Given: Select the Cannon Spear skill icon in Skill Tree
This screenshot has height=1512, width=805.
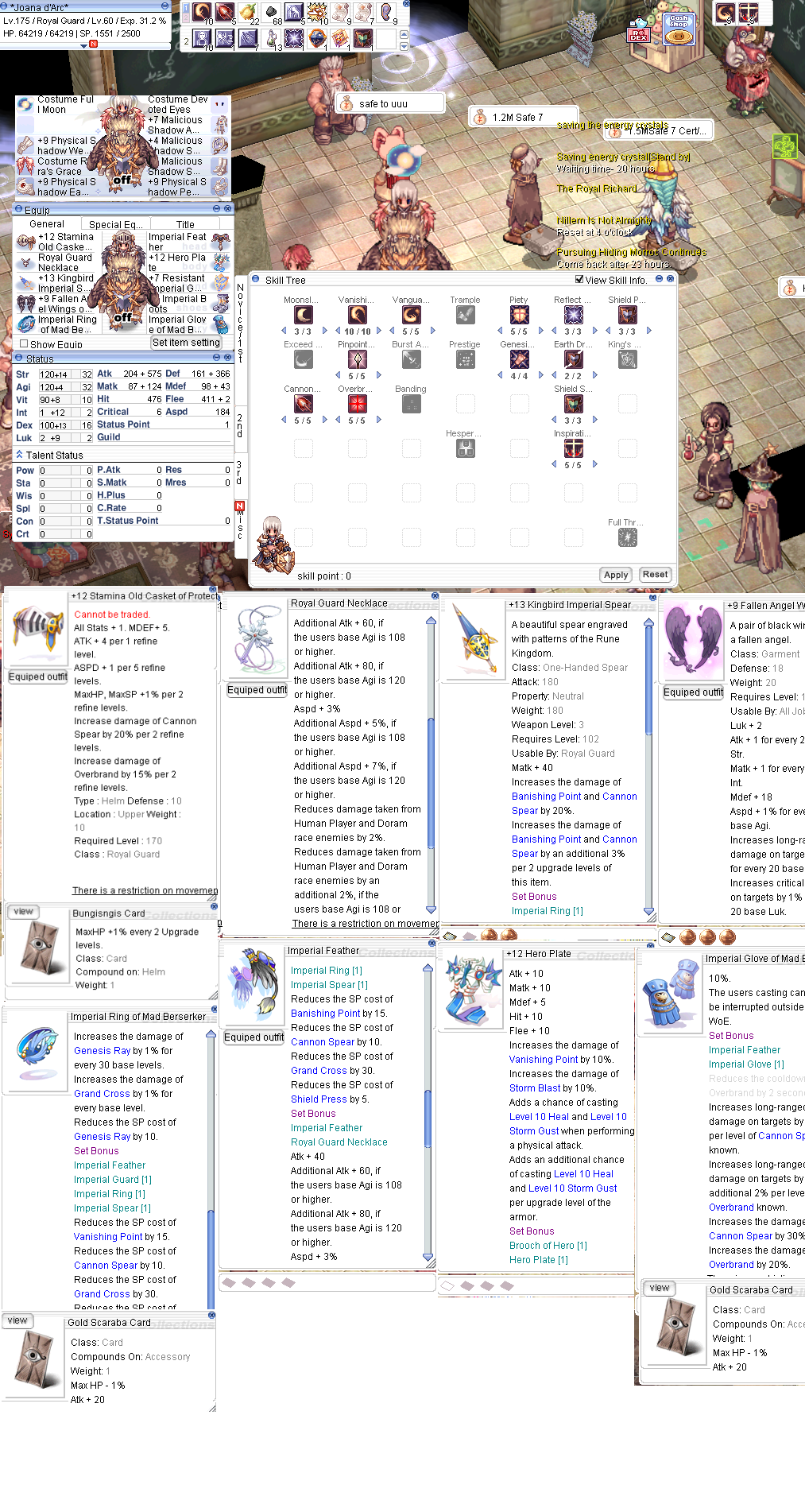Looking at the screenshot, I should (304, 404).
